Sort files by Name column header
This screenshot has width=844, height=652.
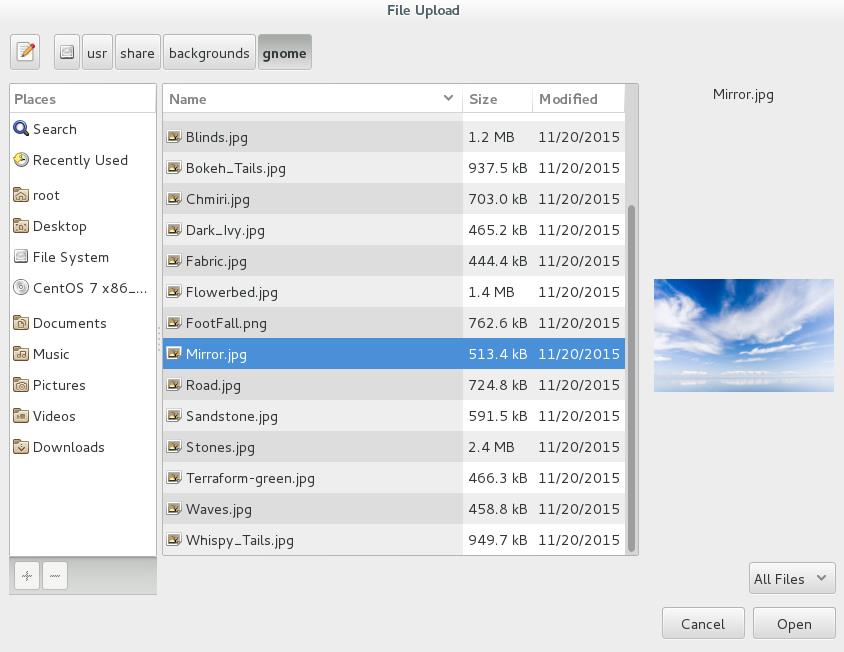[x=312, y=99]
